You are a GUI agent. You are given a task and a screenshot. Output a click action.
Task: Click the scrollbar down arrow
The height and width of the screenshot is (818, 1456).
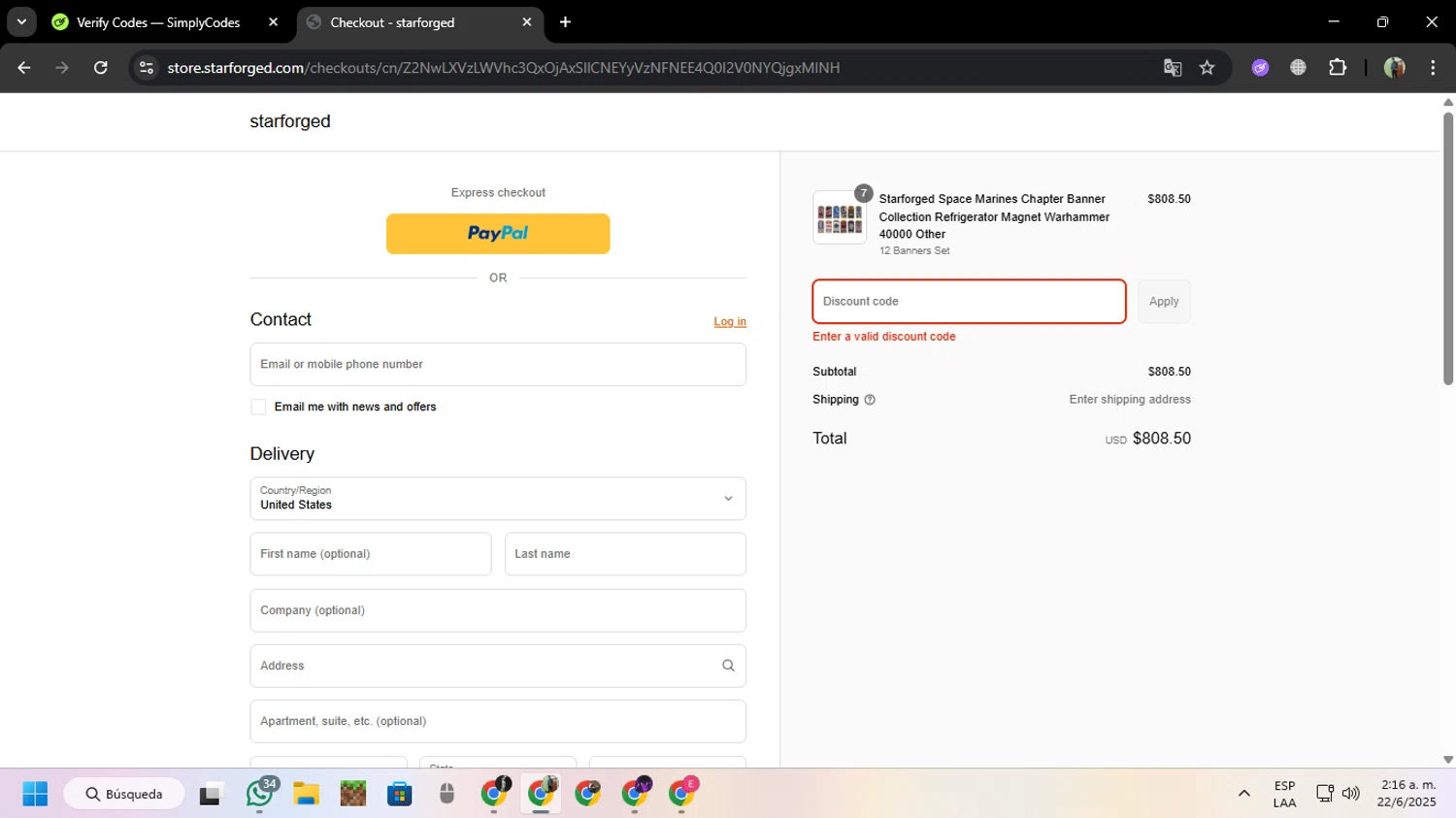pos(1448,760)
